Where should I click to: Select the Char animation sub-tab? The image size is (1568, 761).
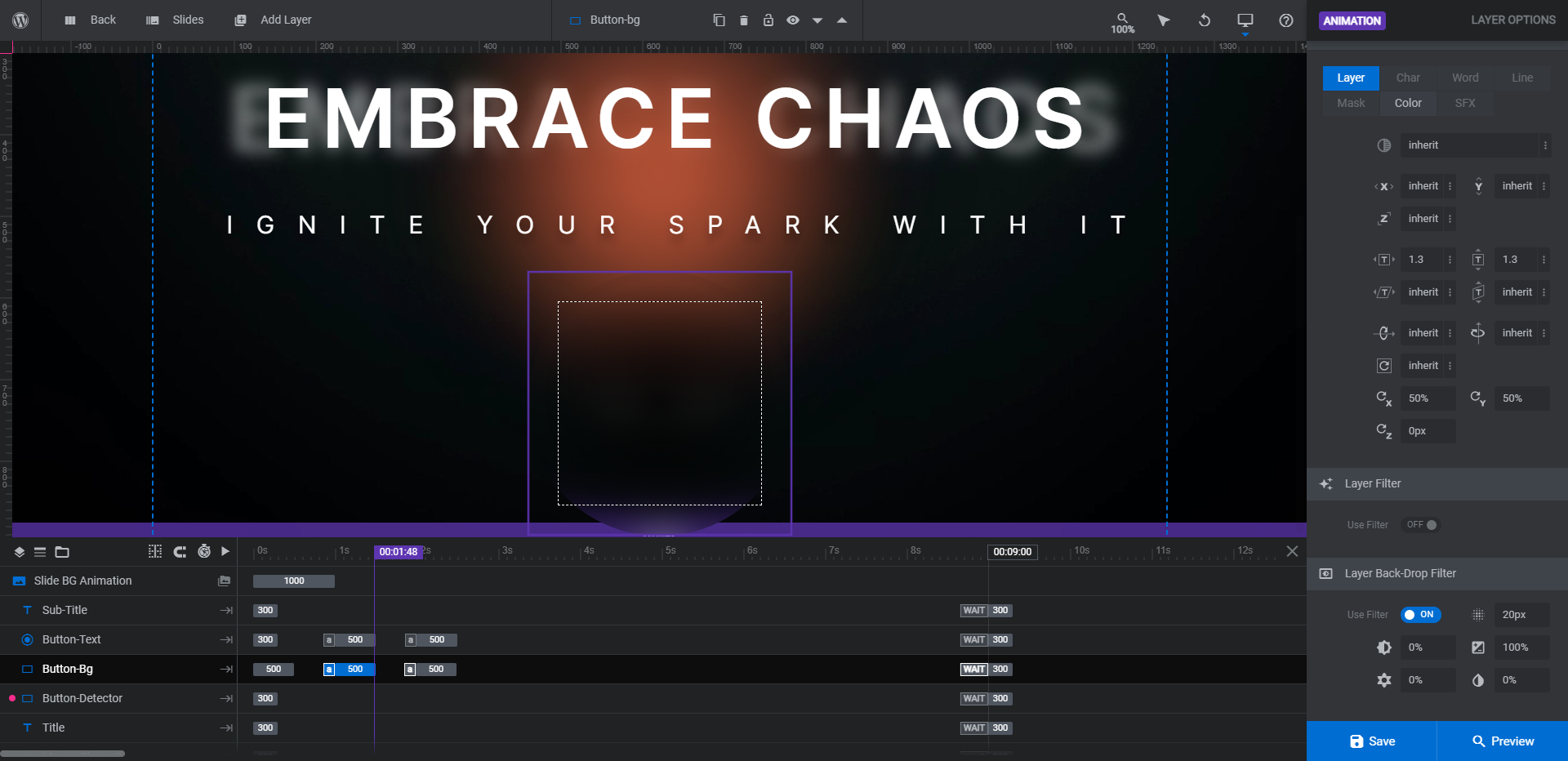click(1408, 78)
